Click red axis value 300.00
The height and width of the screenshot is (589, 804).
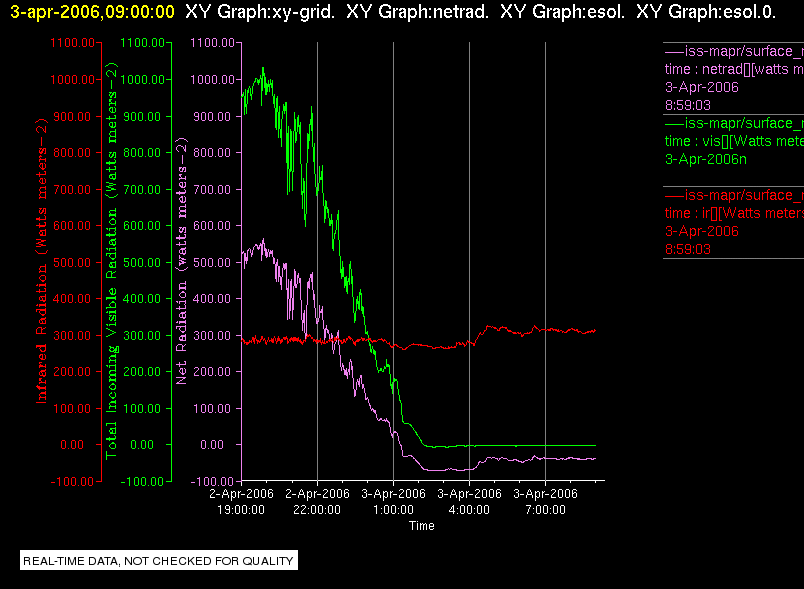pos(72,336)
